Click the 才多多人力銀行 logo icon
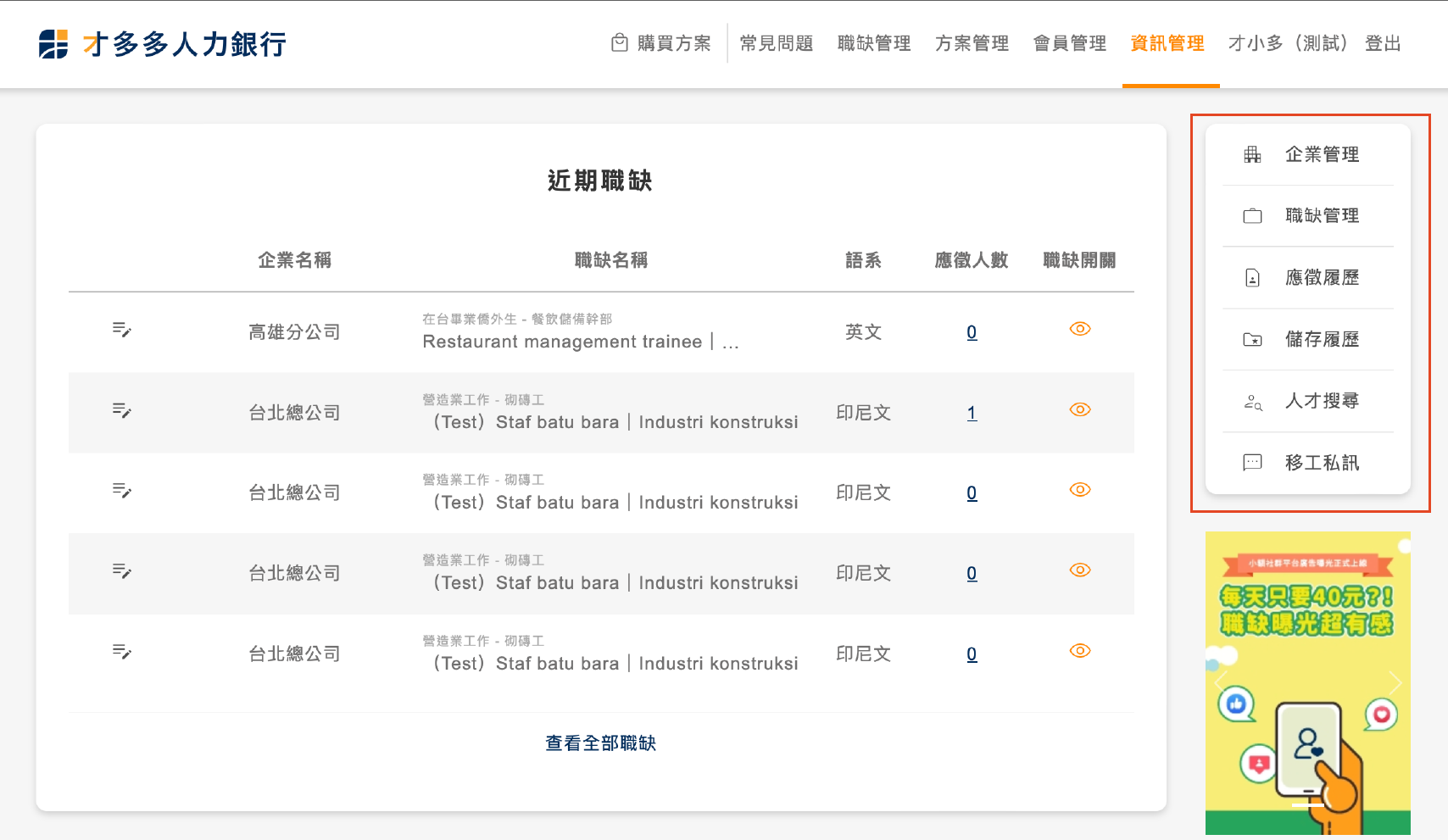Image resolution: width=1448 pixels, height=840 pixels. pyautogui.click(x=53, y=44)
